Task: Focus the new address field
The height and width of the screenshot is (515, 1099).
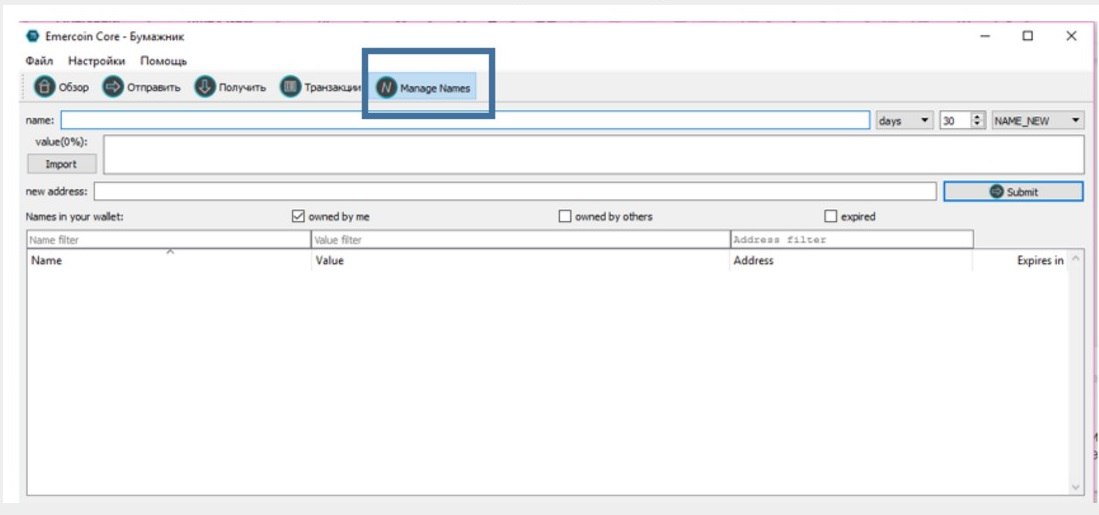Action: (x=515, y=191)
